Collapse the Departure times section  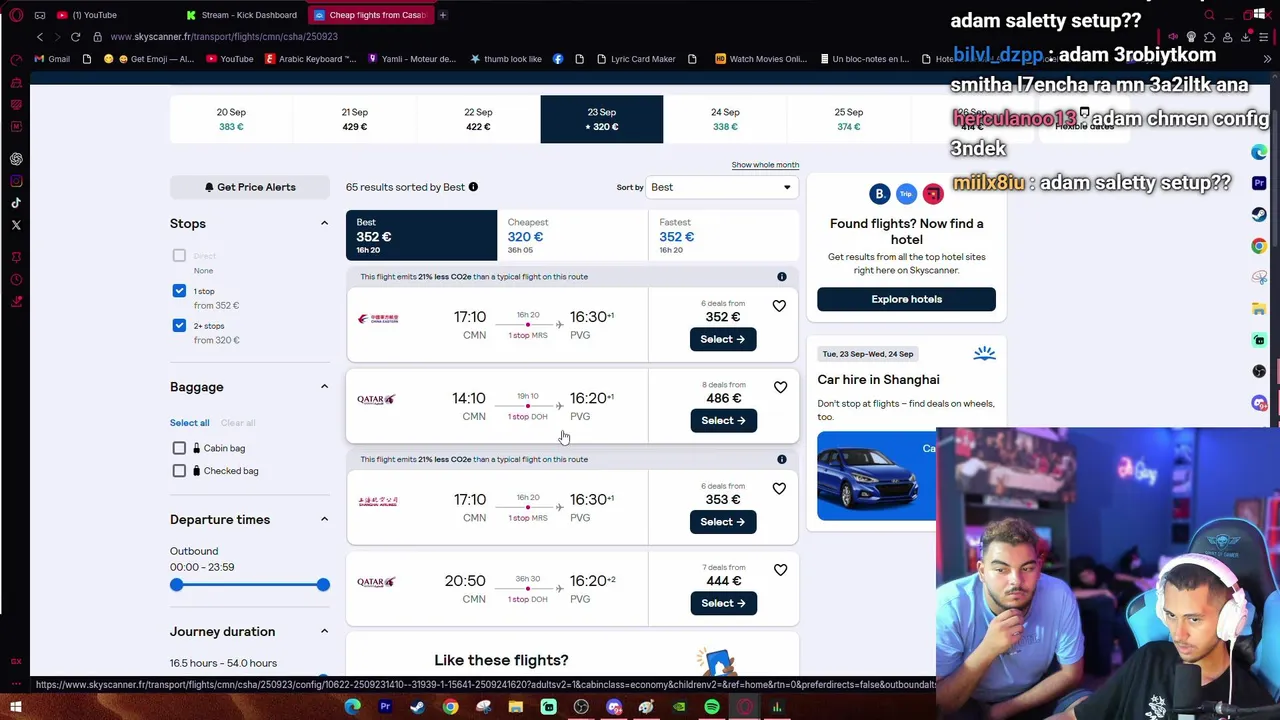click(324, 520)
